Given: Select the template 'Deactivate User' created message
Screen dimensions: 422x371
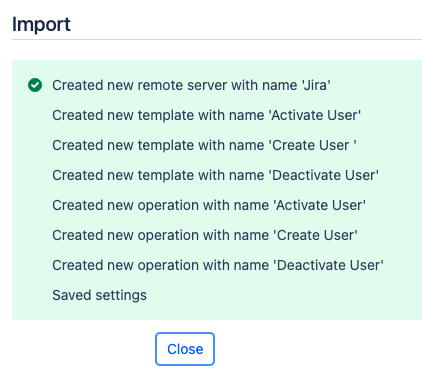Looking at the screenshot, I should (216, 175).
